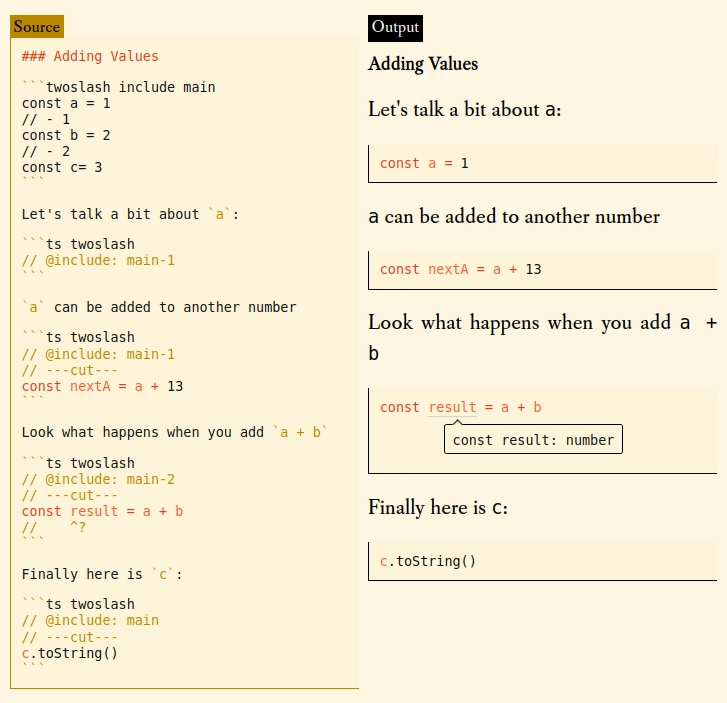Click source text '`a` can be added to another number'
Viewport: 727px width, 703px height.
tap(159, 307)
